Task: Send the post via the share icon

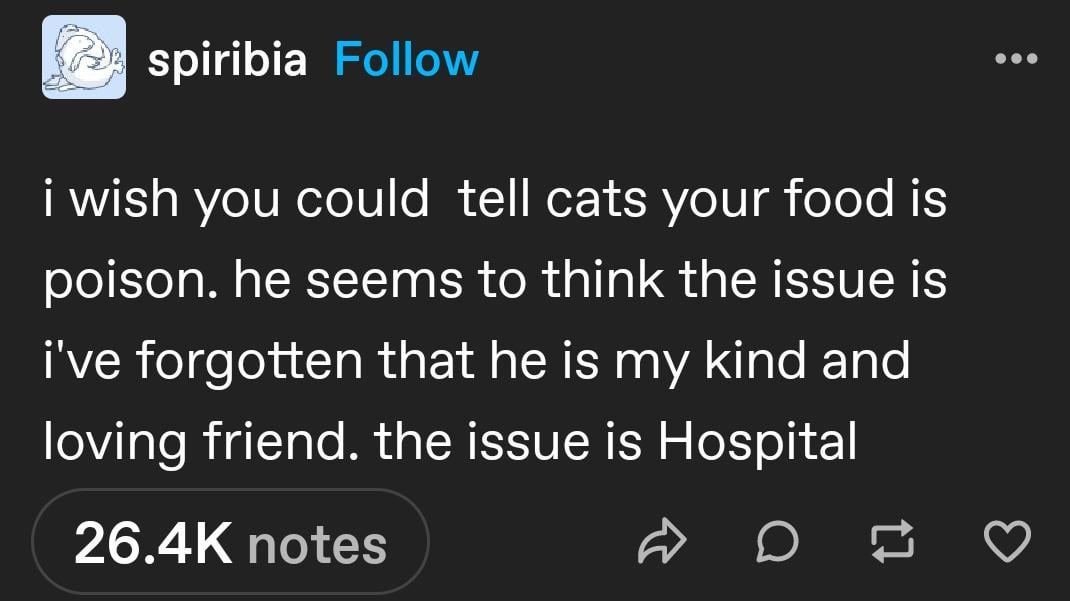Action: tap(663, 541)
